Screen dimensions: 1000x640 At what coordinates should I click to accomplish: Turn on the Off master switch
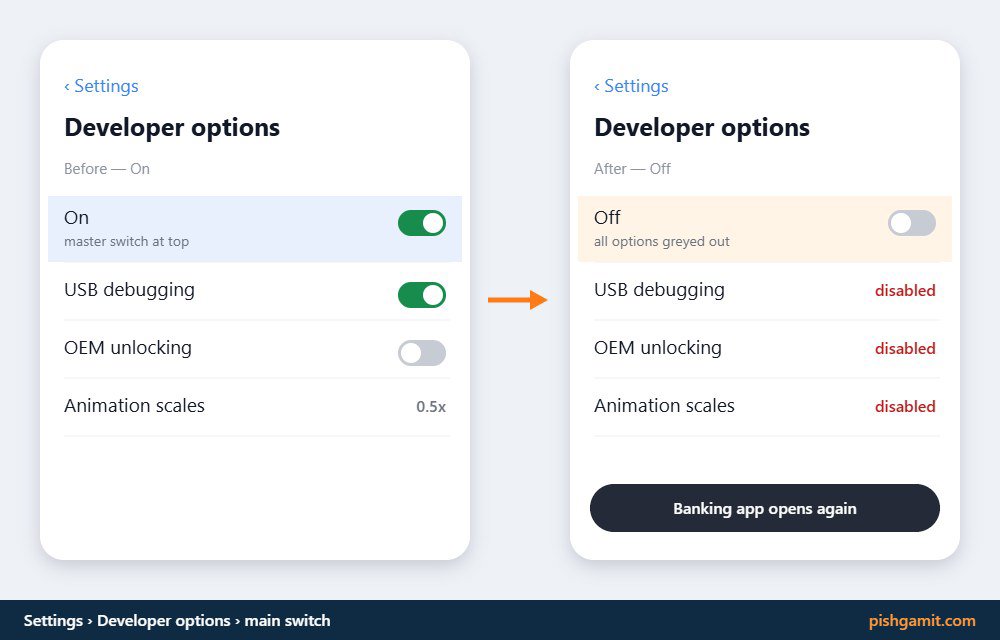911,223
